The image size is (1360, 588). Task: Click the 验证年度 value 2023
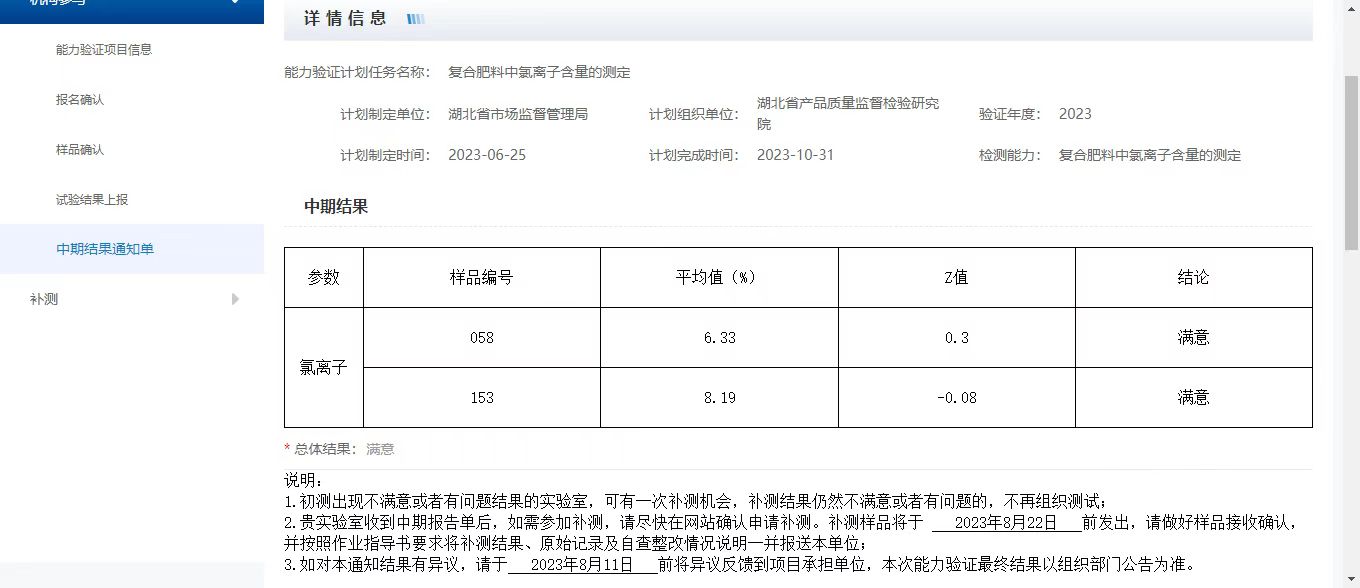[1075, 114]
